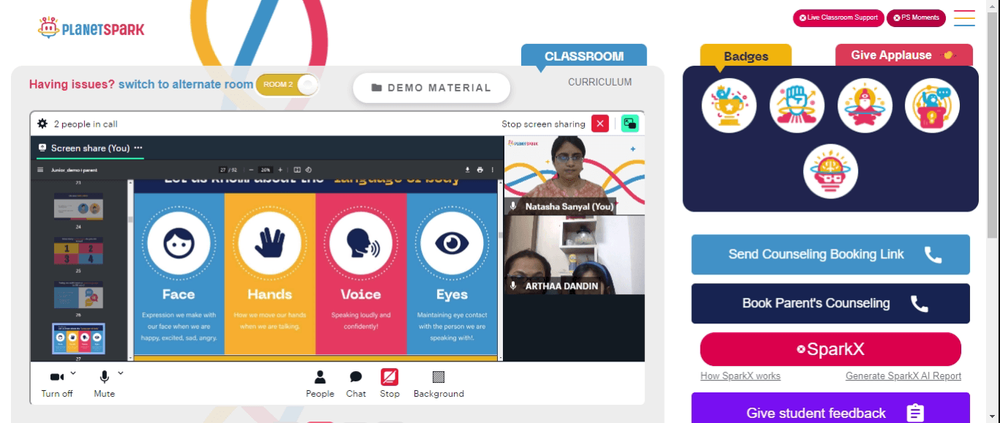Zoom out the PDF with minus icon
The image size is (1000, 423).
[x=251, y=170]
